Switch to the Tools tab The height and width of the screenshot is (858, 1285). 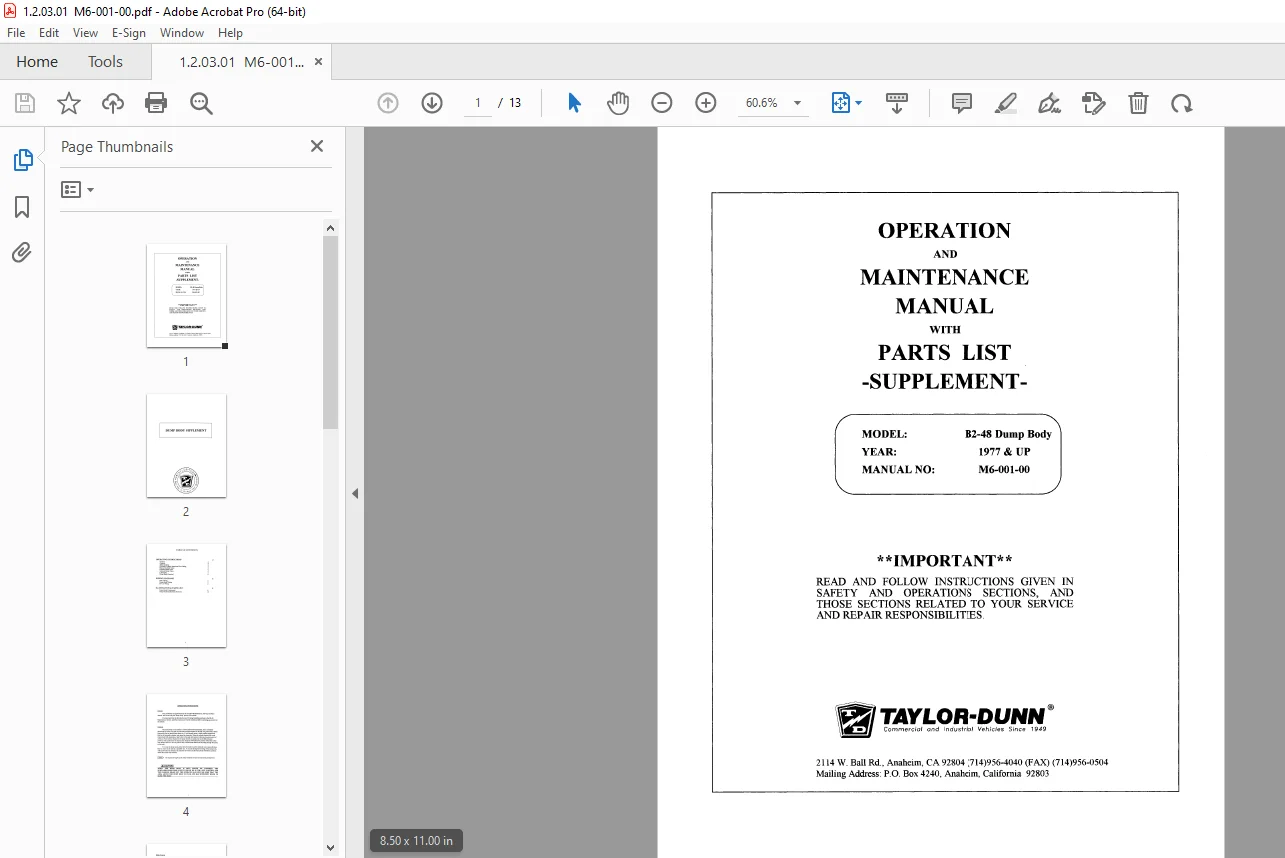pos(105,62)
